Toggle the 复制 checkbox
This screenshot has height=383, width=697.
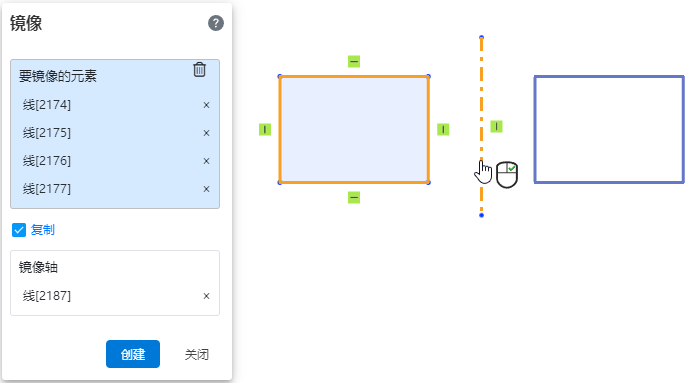click(19, 230)
